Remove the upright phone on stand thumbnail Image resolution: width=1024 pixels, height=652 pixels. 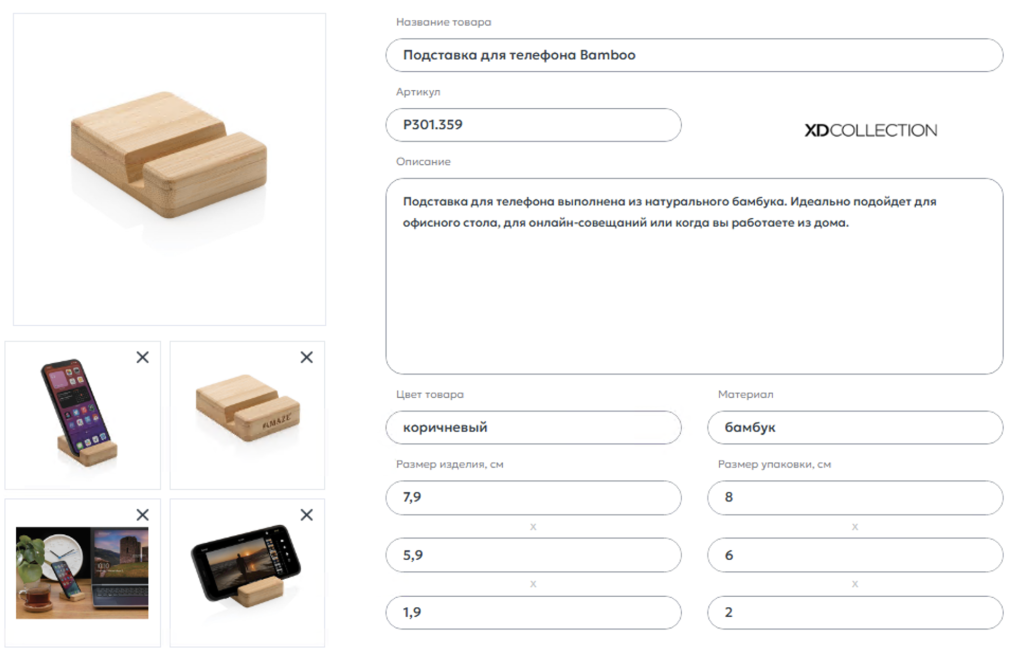(142, 357)
